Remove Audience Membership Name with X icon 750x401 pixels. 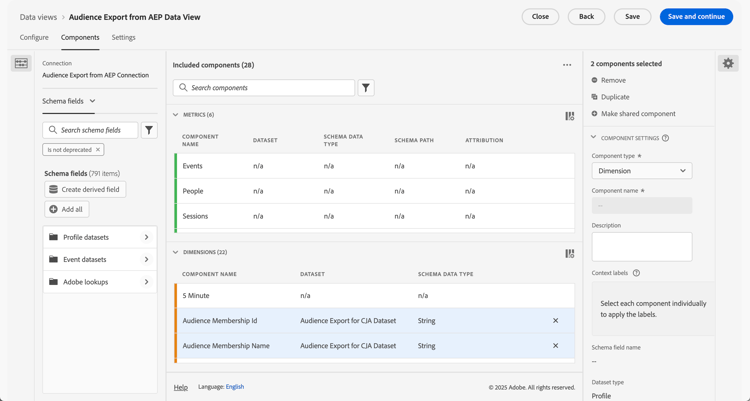click(x=556, y=346)
